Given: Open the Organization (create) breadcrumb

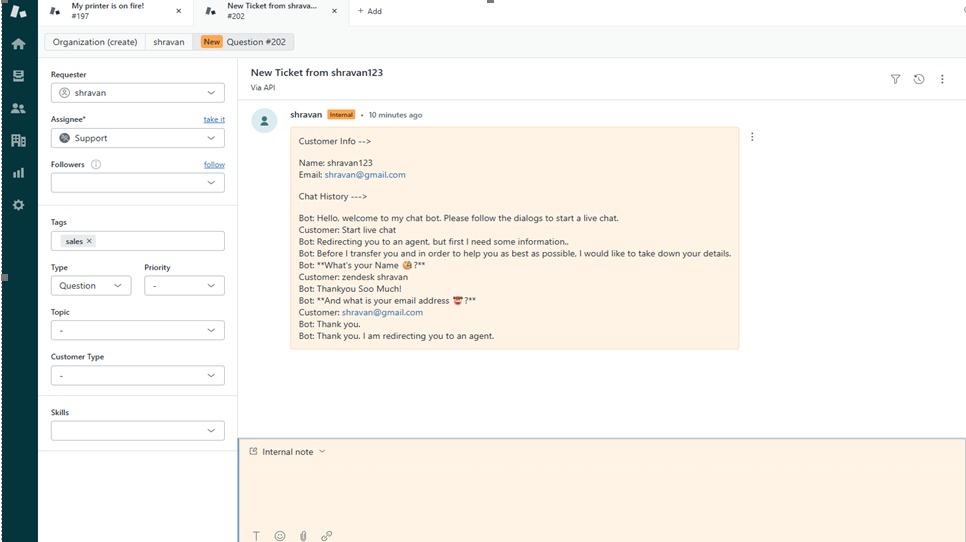Looking at the screenshot, I should pyautogui.click(x=95, y=42).
